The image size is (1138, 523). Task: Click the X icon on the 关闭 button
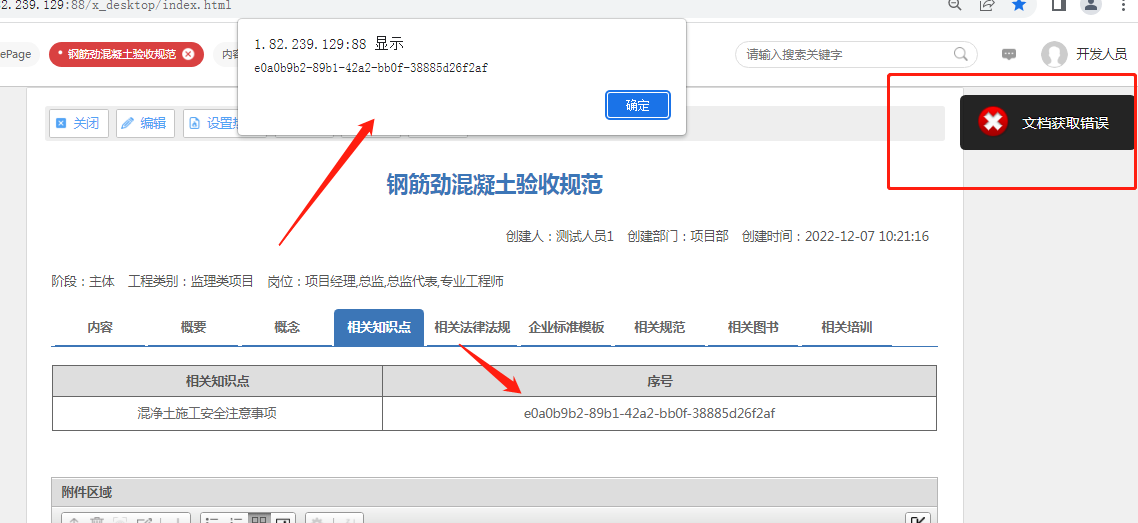click(x=61, y=123)
